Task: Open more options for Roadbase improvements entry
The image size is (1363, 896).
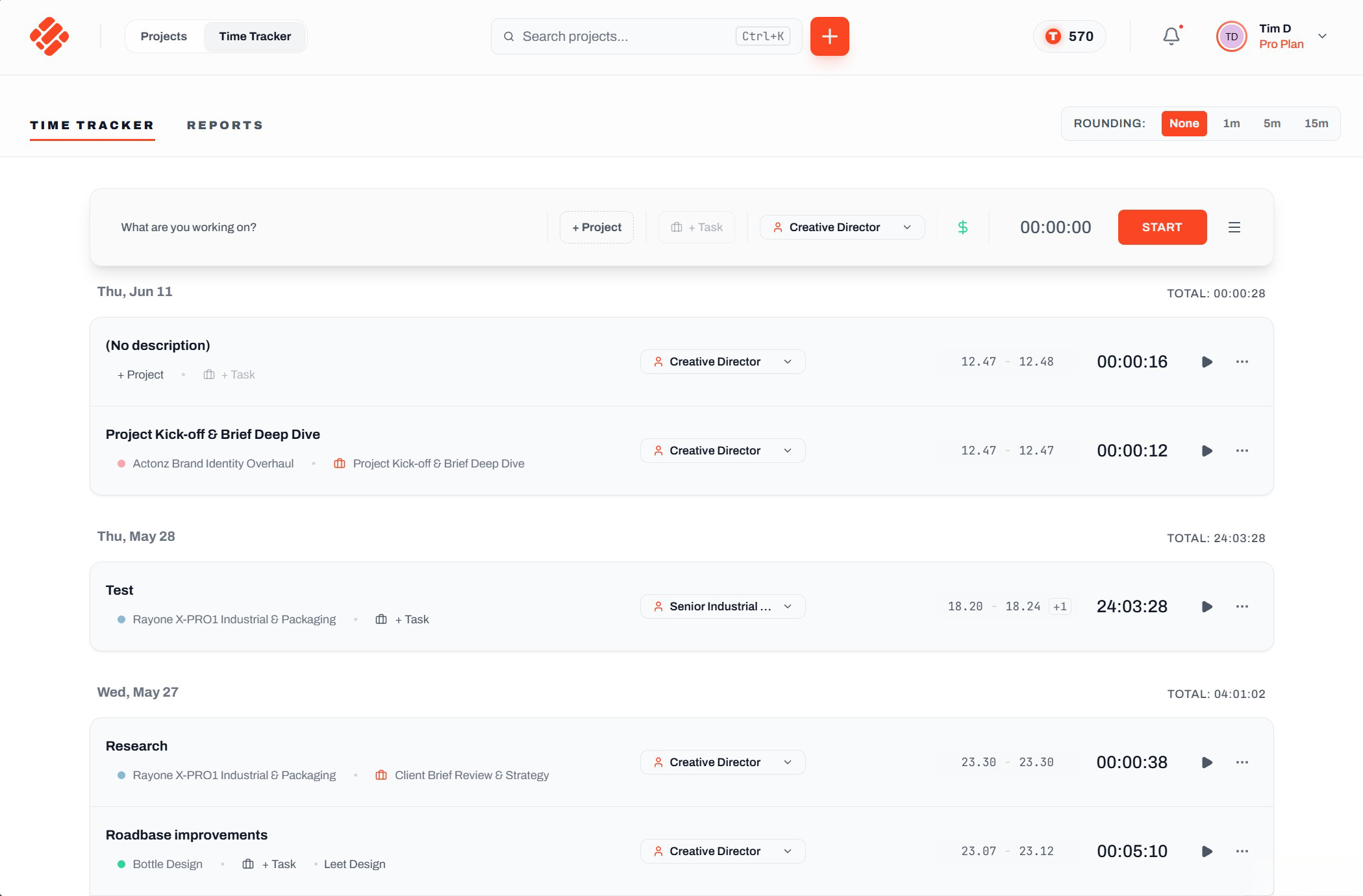Action: point(1242,851)
